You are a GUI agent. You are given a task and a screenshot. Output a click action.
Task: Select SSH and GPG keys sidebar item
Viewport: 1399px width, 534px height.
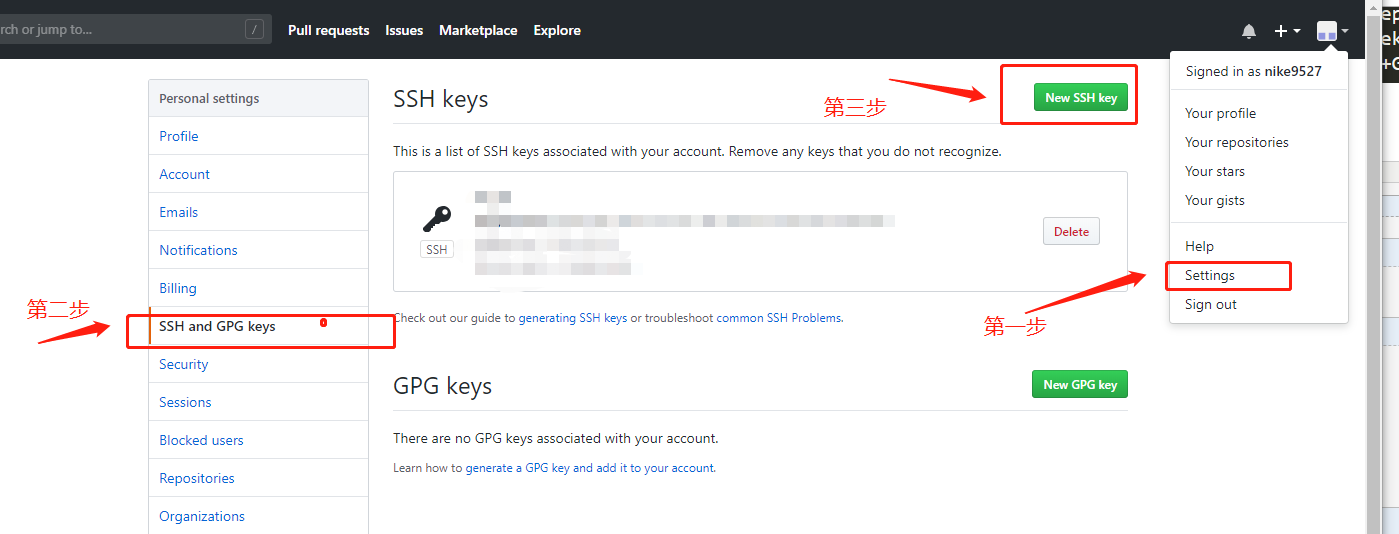pos(258,326)
